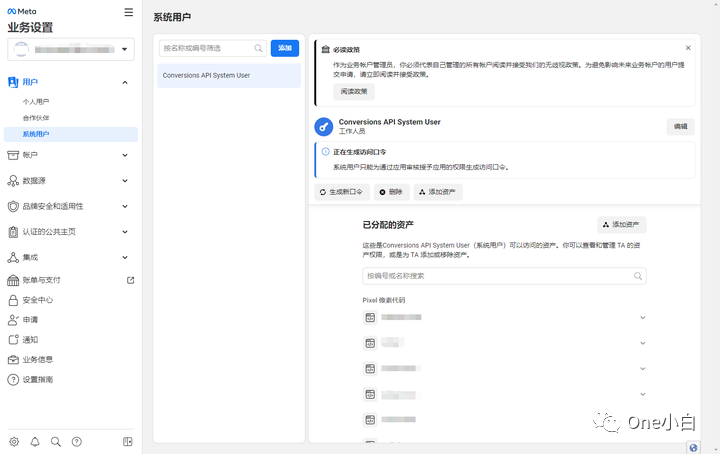Screen dimensions: 720x454
Task: Click the 安全中心 lock icon
Action: point(13,300)
